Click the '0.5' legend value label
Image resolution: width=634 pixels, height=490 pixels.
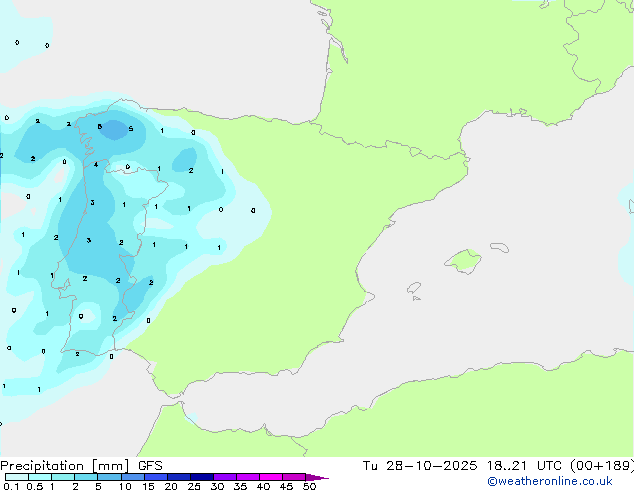pyautogui.click(x=34, y=486)
